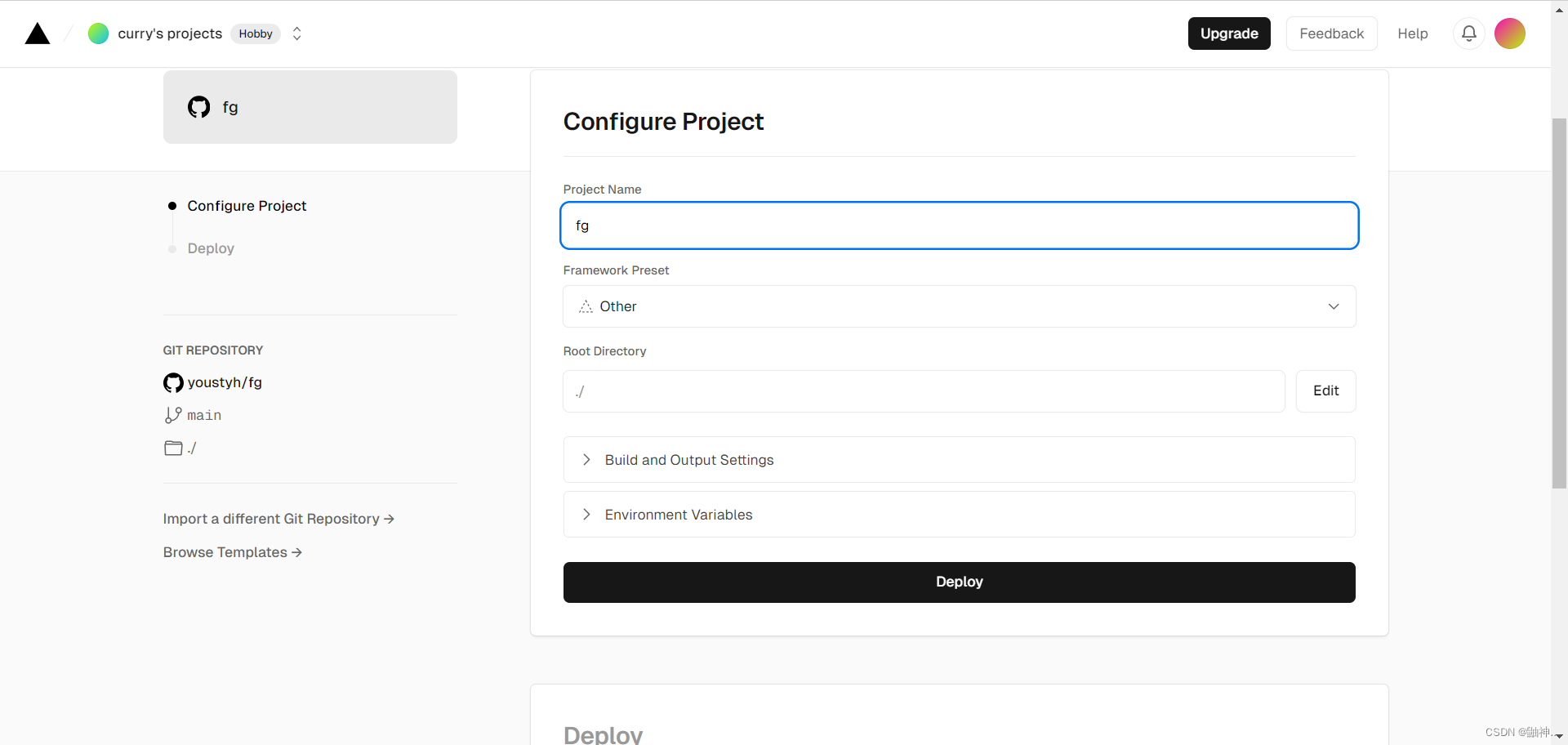1568x745 pixels.
Task: Expand Build and Output Settings
Action: 959,460
